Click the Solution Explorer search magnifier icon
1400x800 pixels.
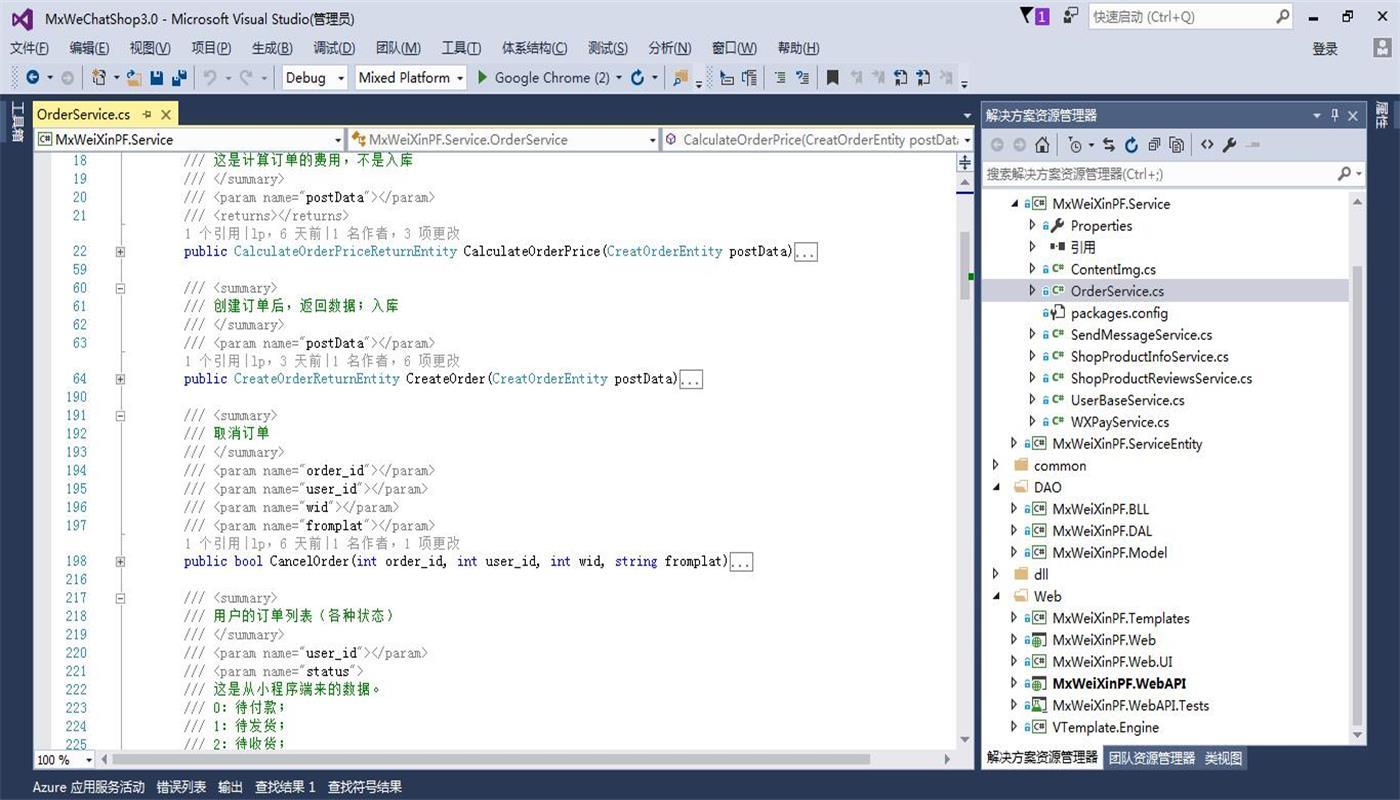tap(1344, 174)
